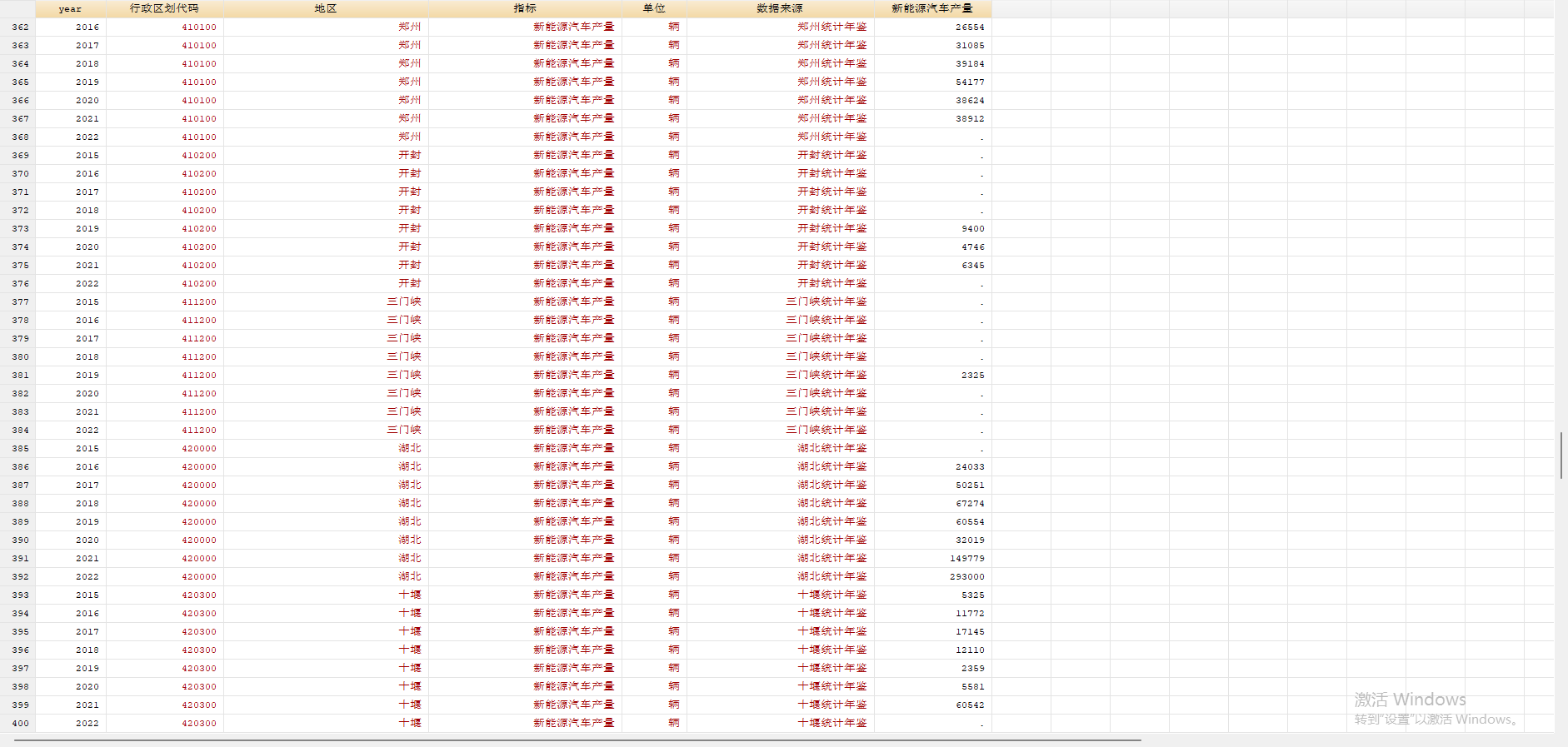Select the value 38912

pos(970,119)
